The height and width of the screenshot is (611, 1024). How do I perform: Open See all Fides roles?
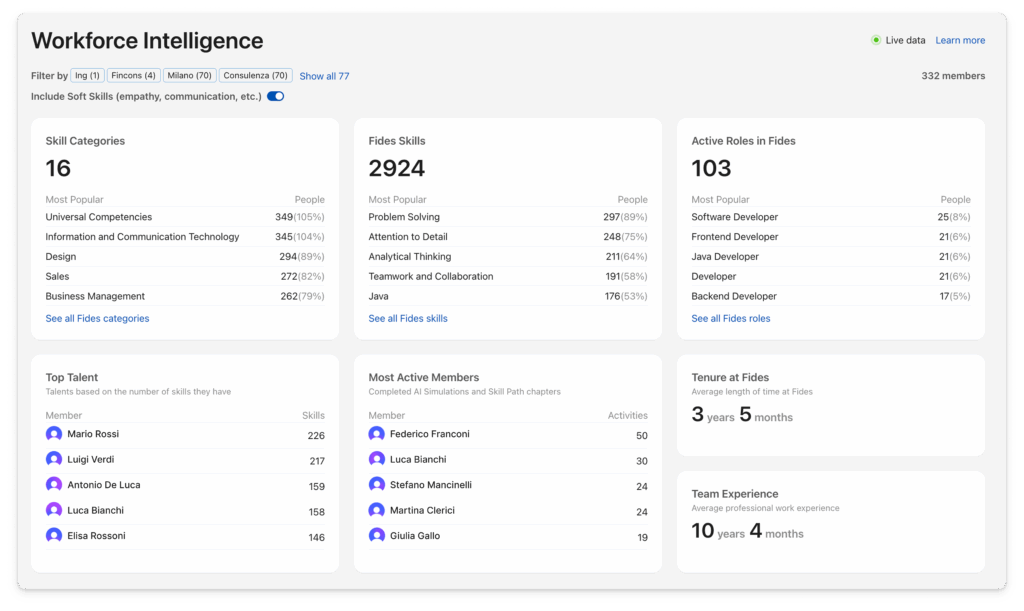pos(731,318)
